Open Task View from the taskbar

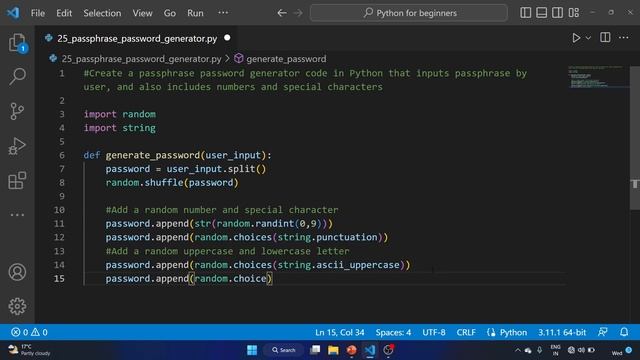[x=315, y=350]
